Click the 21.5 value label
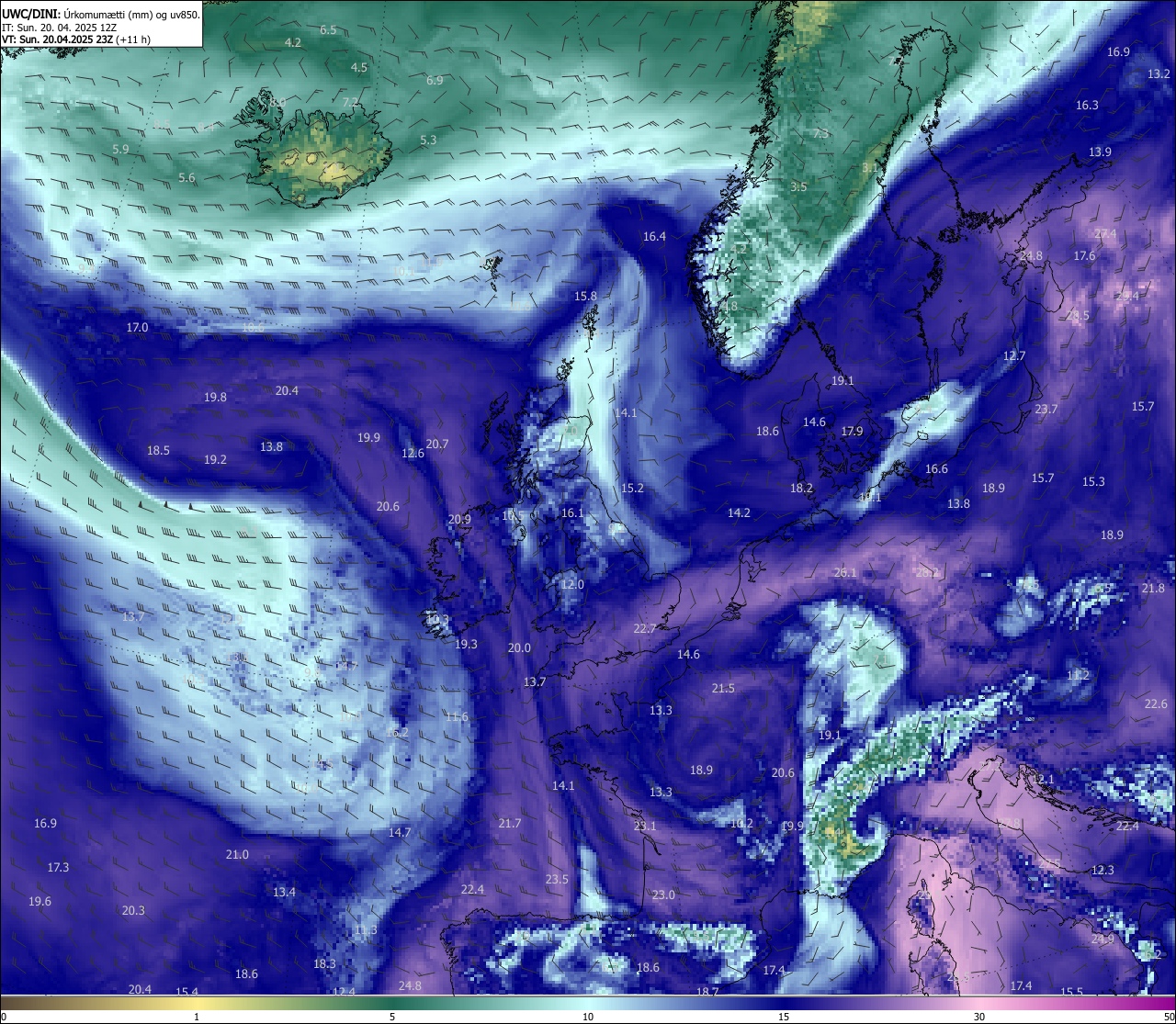 (723, 688)
